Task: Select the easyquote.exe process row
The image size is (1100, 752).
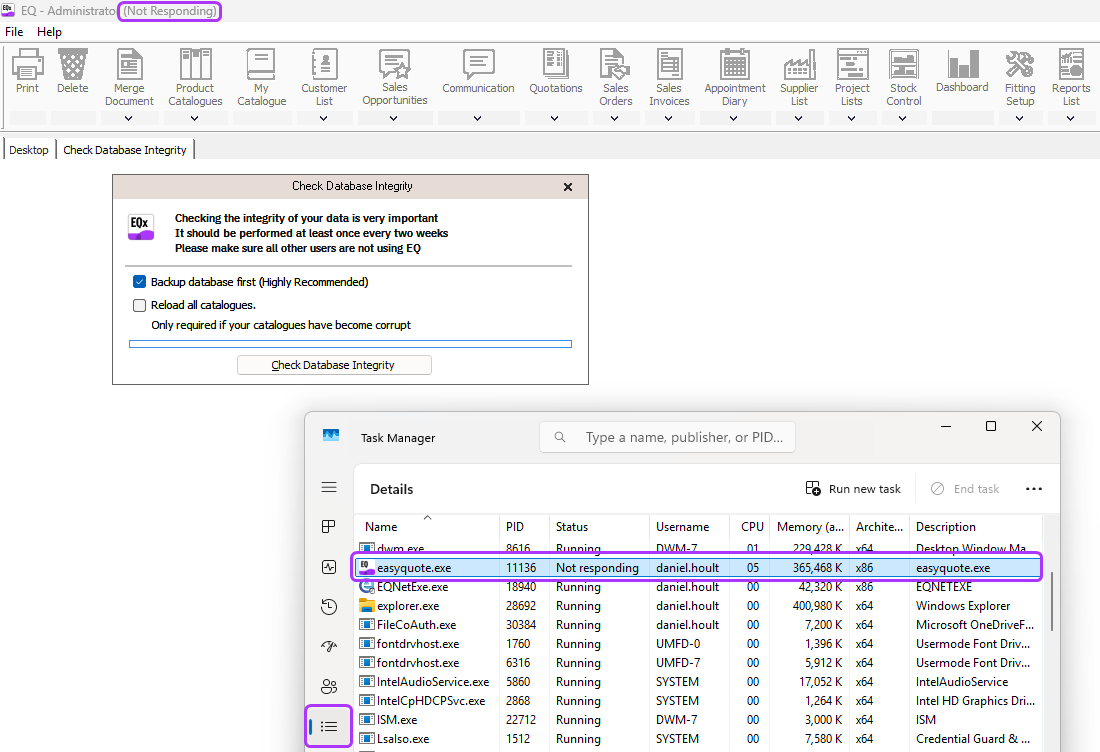Action: click(x=697, y=568)
